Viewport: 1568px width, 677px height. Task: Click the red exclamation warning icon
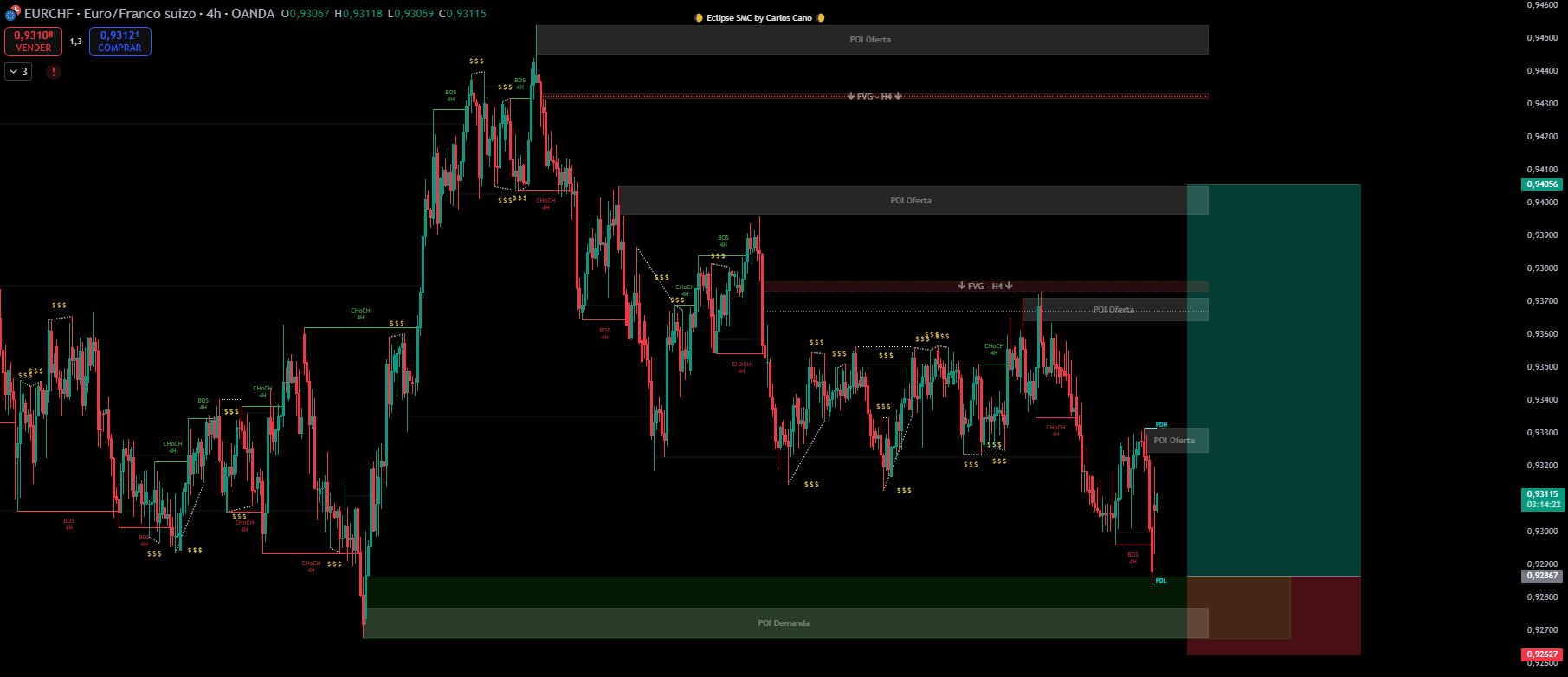[54, 72]
